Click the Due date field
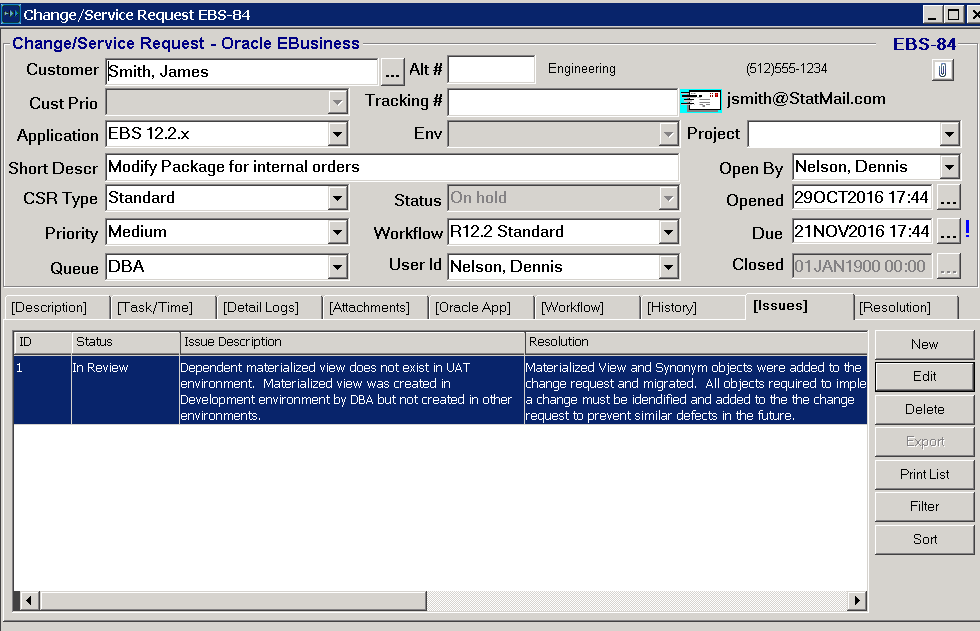 click(862, 232)
